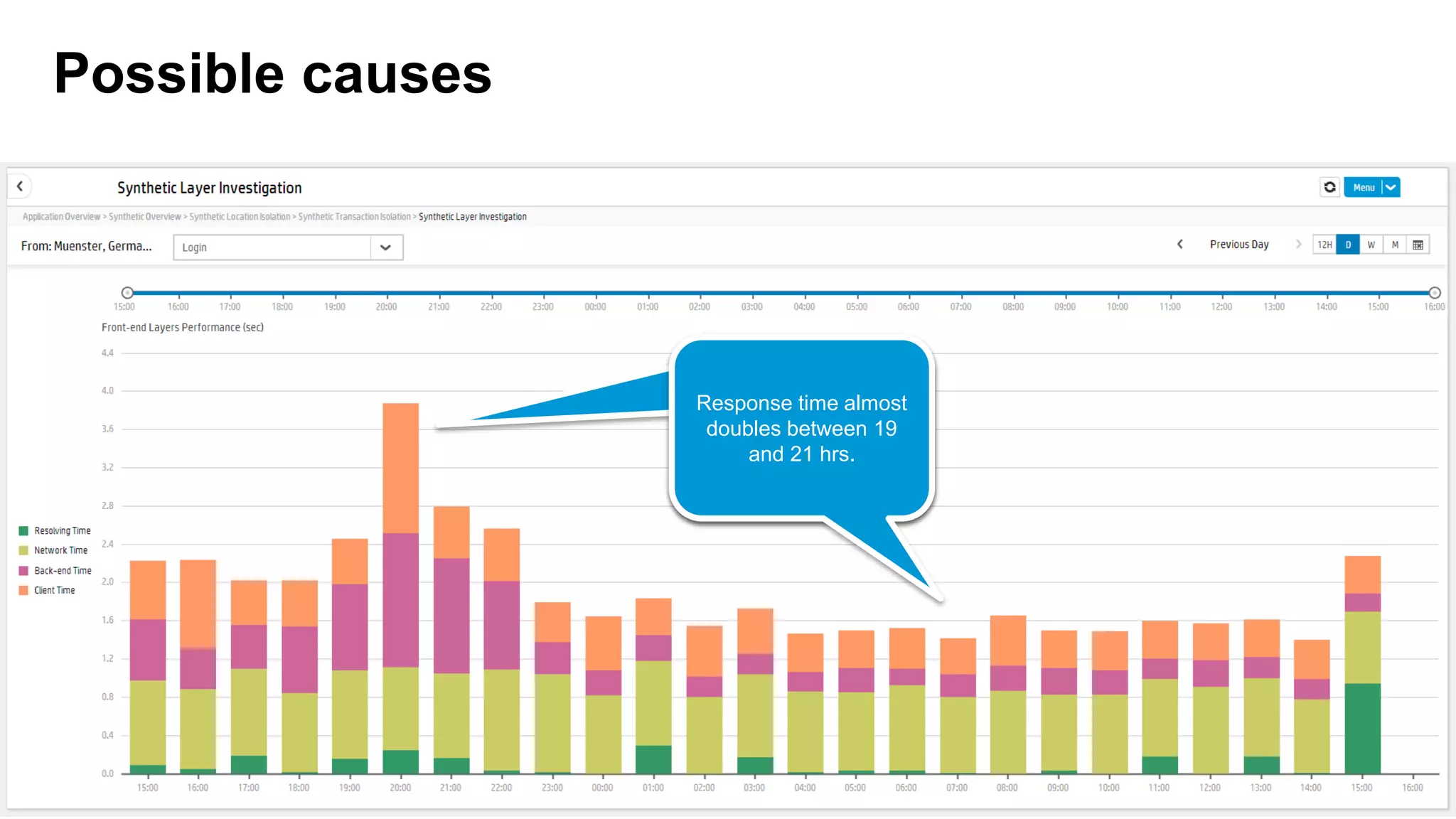
Task: Go to next time period arrow
Action: click(x=1298, y=244)
